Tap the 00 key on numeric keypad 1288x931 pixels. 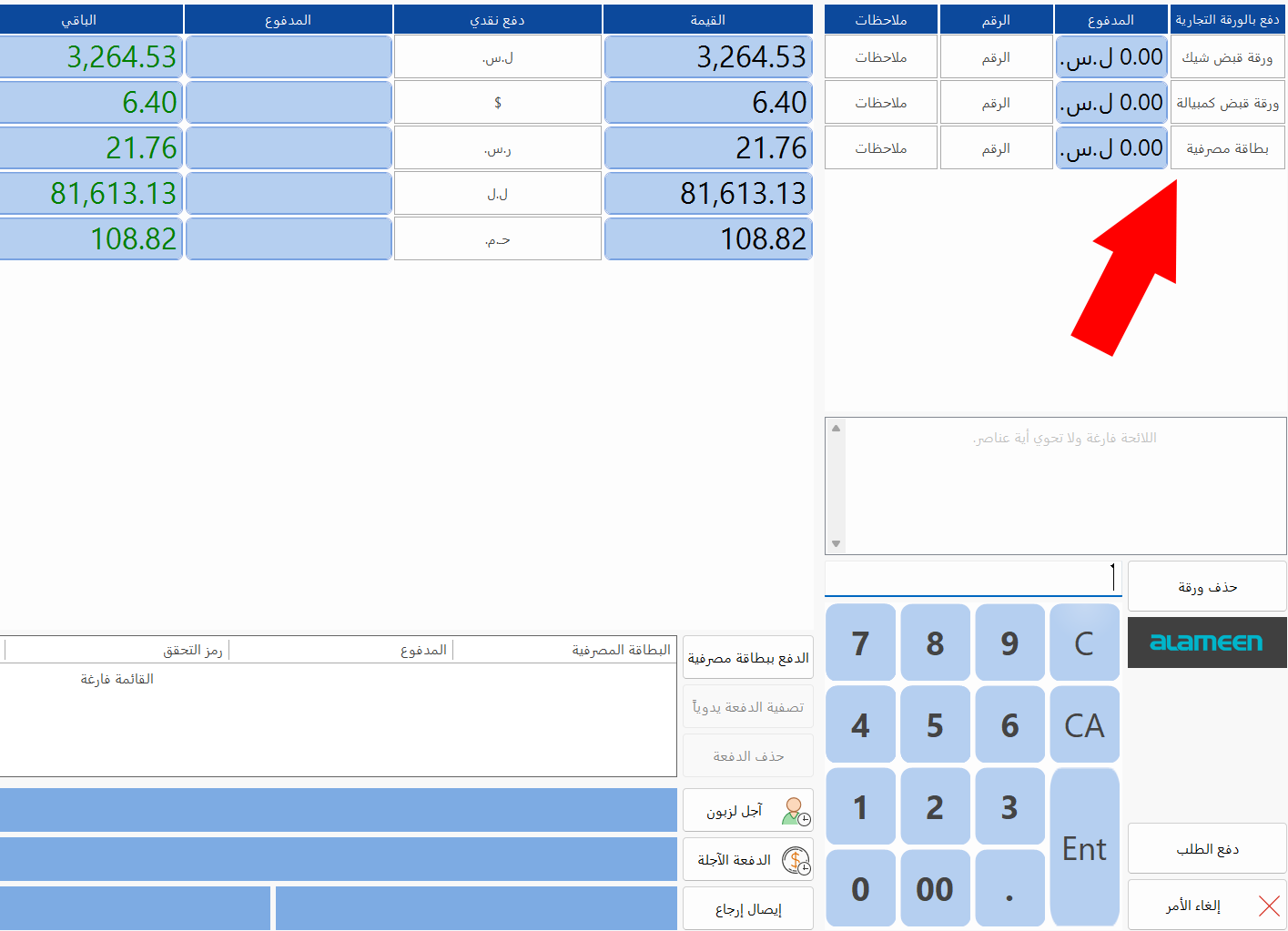coord(935,888)
